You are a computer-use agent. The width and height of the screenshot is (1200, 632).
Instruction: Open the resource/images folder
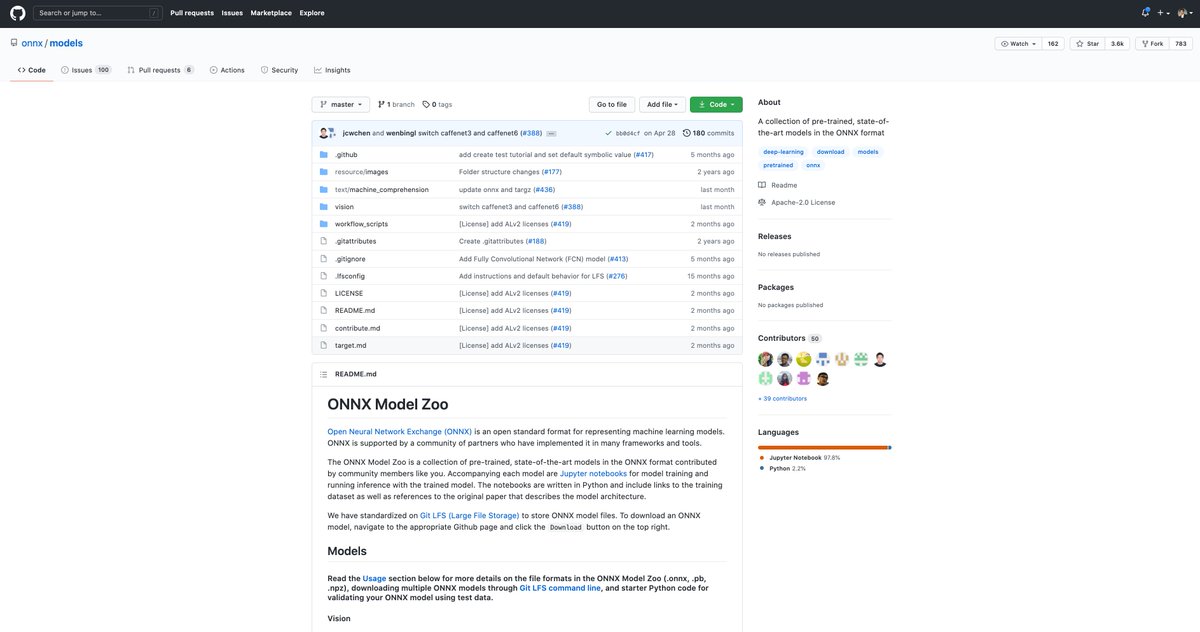coord(361,172)
